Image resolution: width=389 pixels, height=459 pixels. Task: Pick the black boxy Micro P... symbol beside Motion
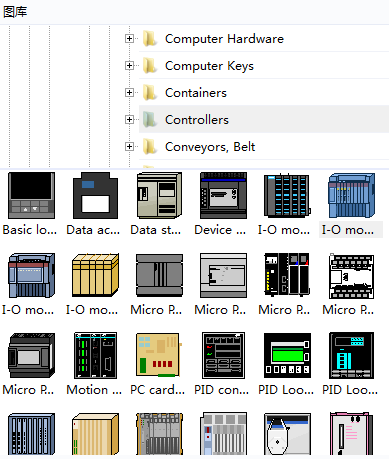click(31, 355)
